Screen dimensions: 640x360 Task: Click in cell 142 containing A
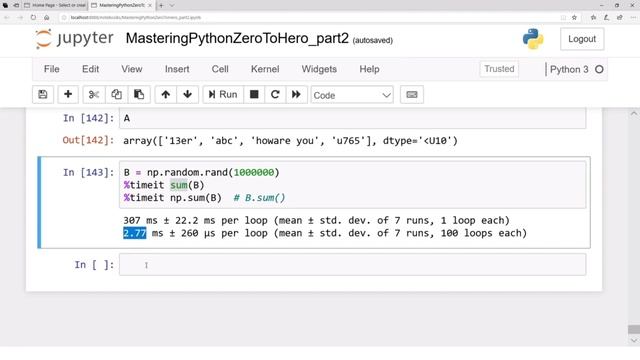point(353,118)
